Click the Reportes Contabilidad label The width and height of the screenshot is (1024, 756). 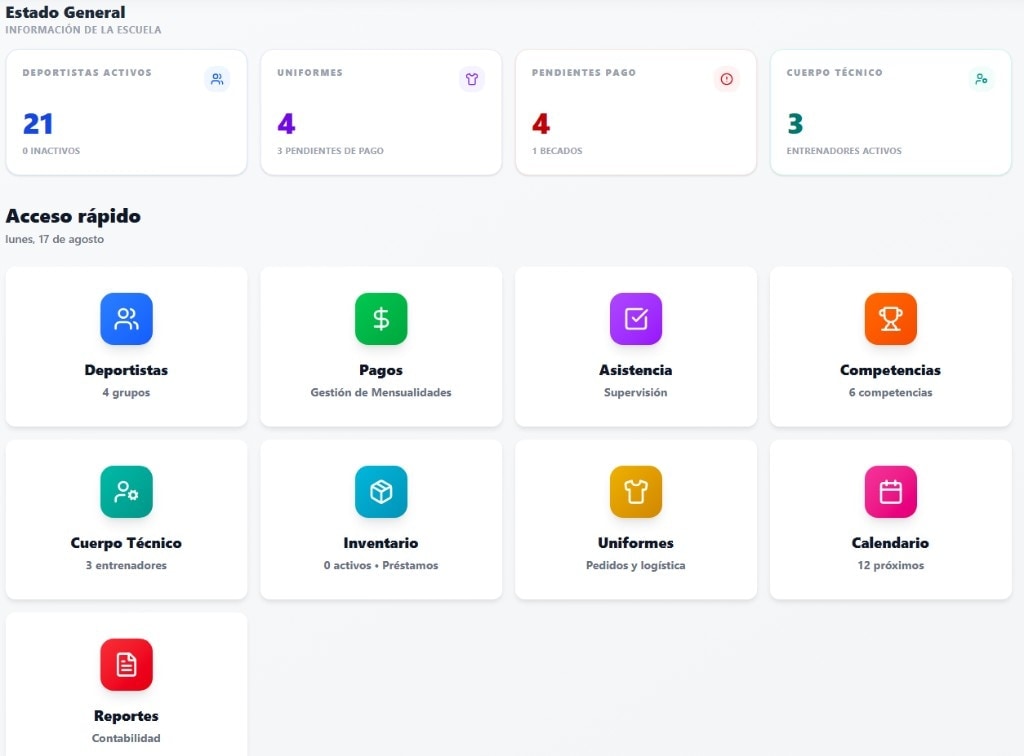click(x=126, y=738)
